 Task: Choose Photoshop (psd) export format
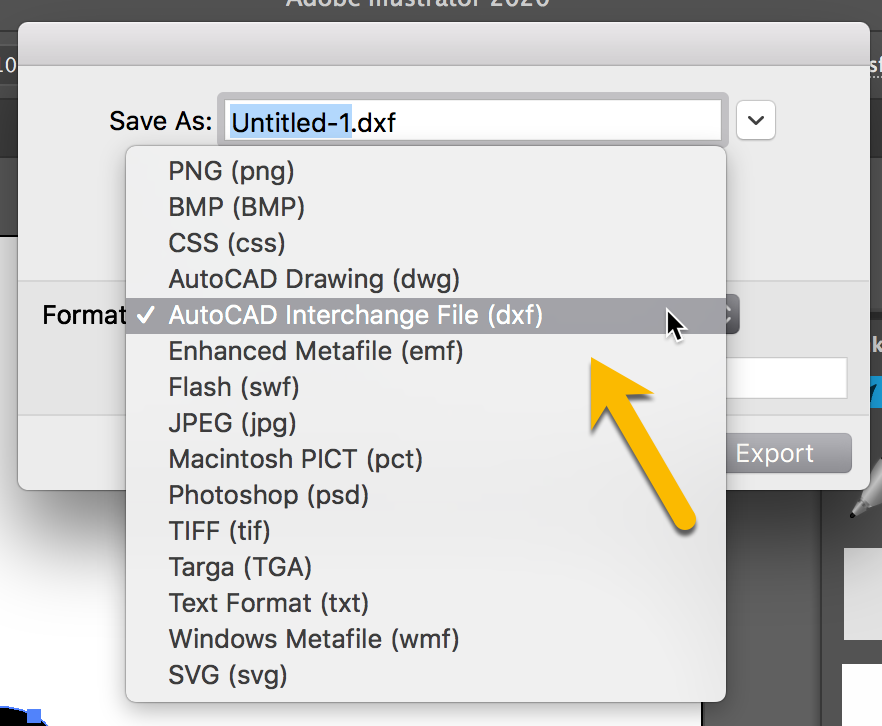[269, 495]
